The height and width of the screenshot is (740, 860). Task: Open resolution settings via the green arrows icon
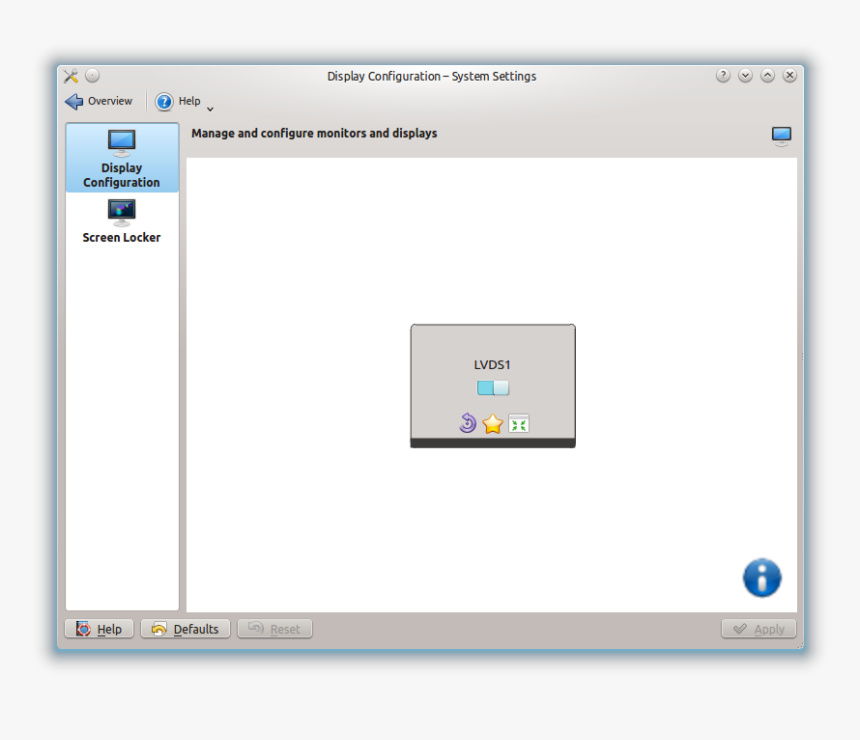tap(518, 424)
